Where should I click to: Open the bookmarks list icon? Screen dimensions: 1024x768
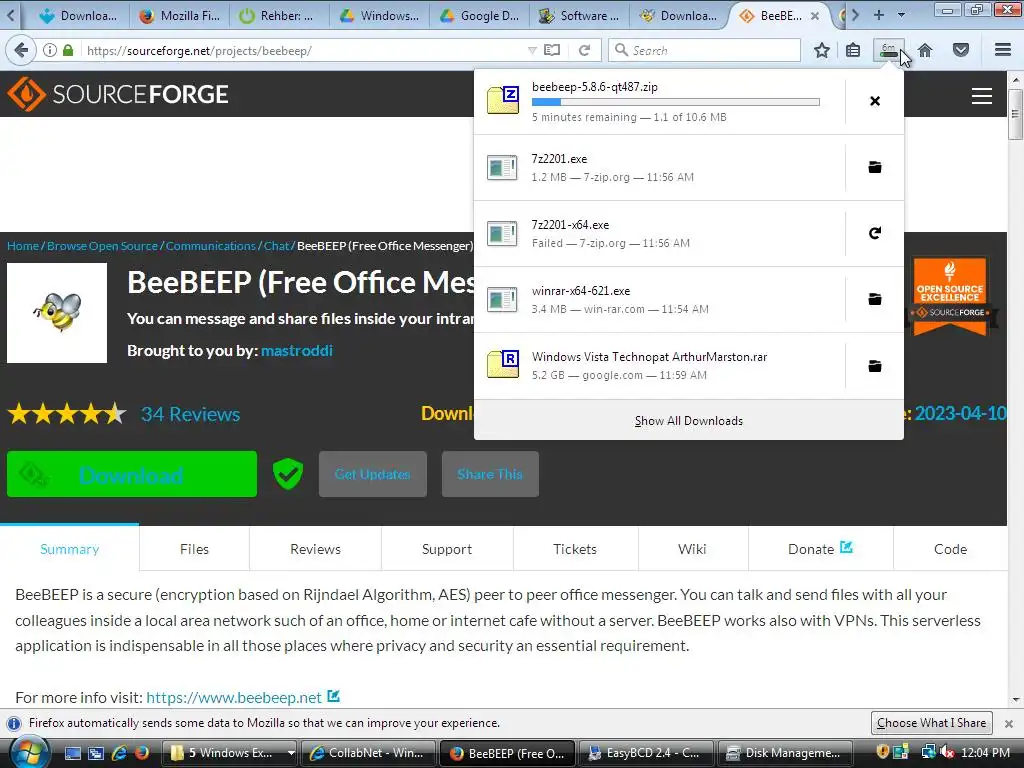click(853, 50)
